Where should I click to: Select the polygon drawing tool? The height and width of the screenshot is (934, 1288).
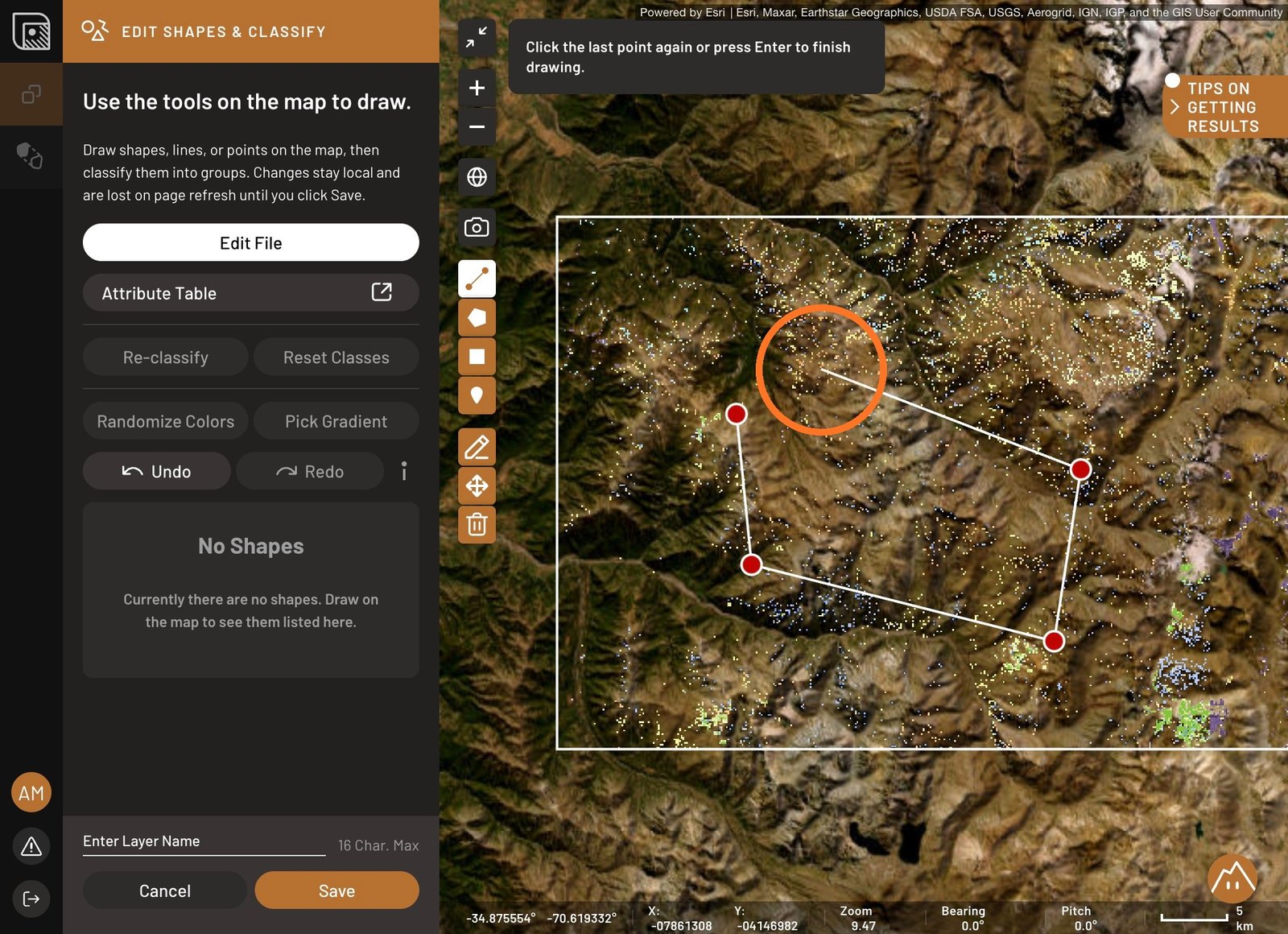pyautogui.click(x=477, y=317)
